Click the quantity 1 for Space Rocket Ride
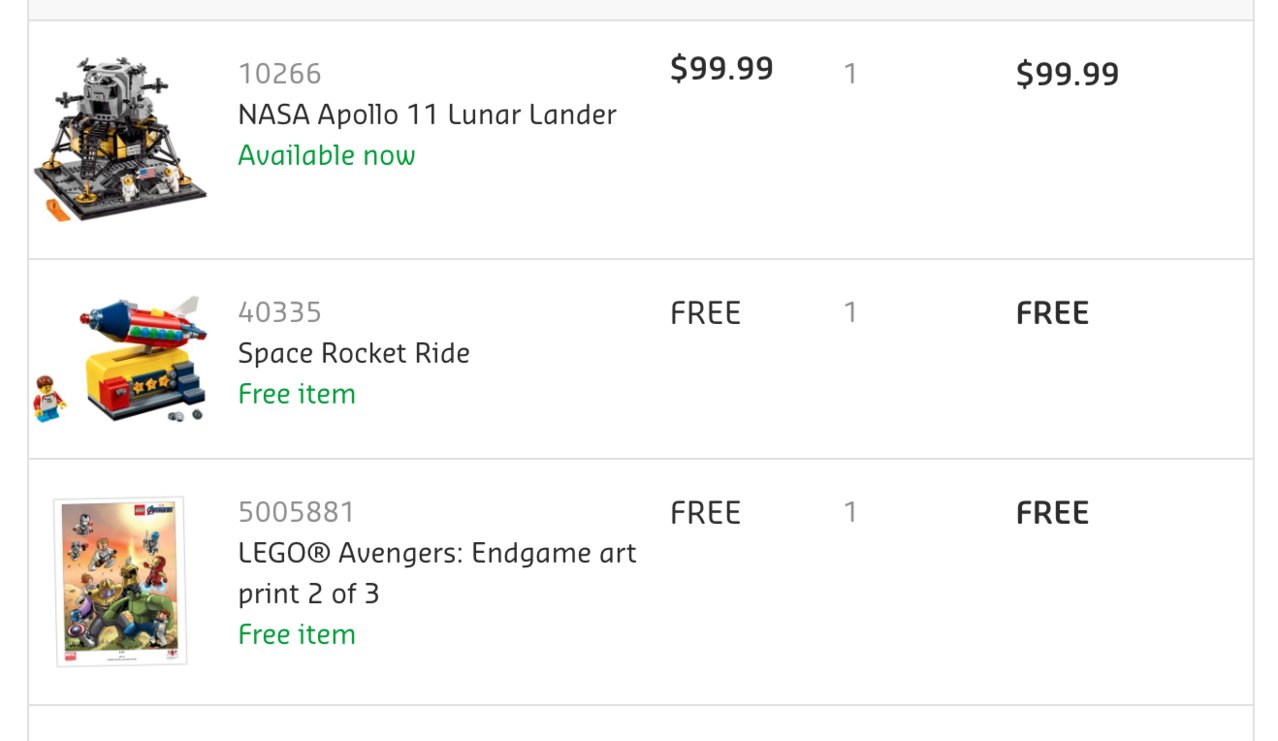This screenshot has width=1278, height=741. coord(850,313)
